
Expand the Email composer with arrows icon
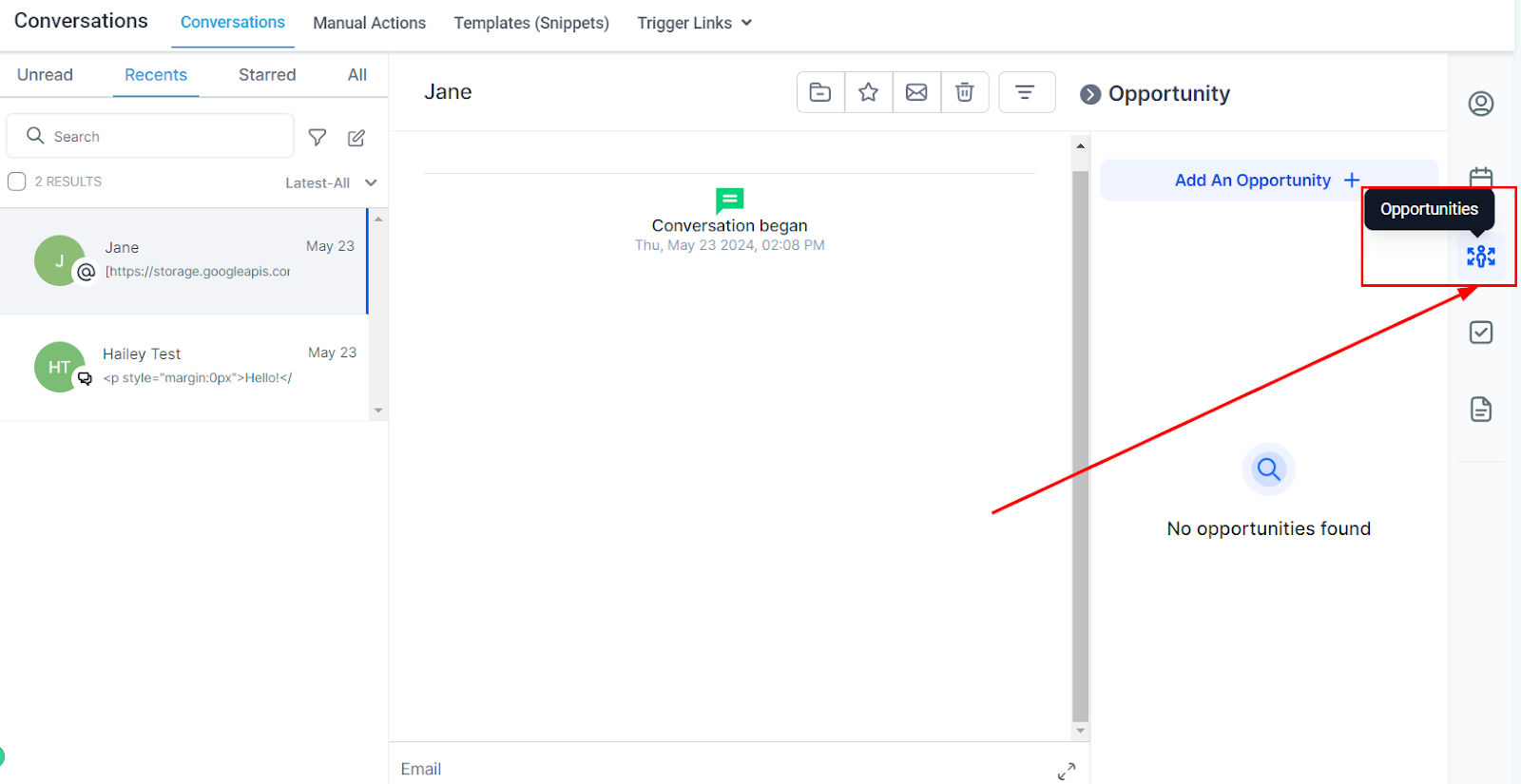[1067, 771]
